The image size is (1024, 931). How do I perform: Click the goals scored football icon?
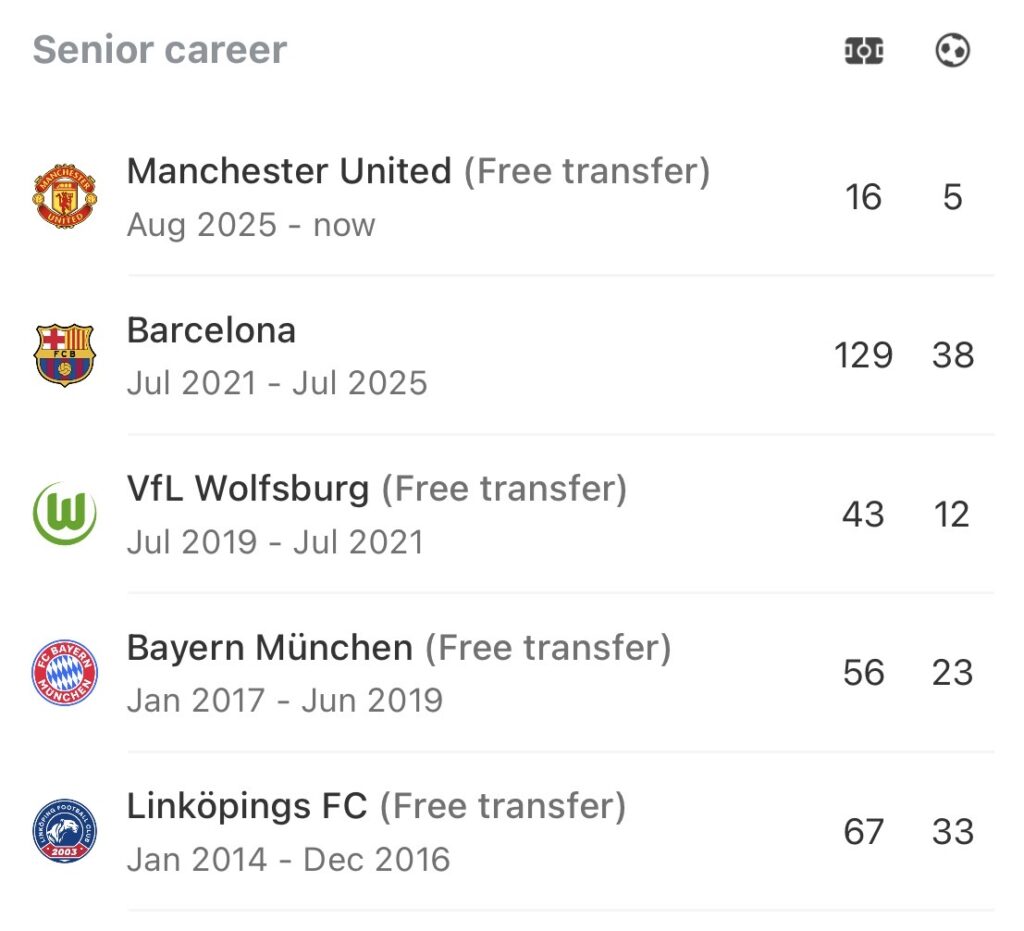[x=952, y=51]
